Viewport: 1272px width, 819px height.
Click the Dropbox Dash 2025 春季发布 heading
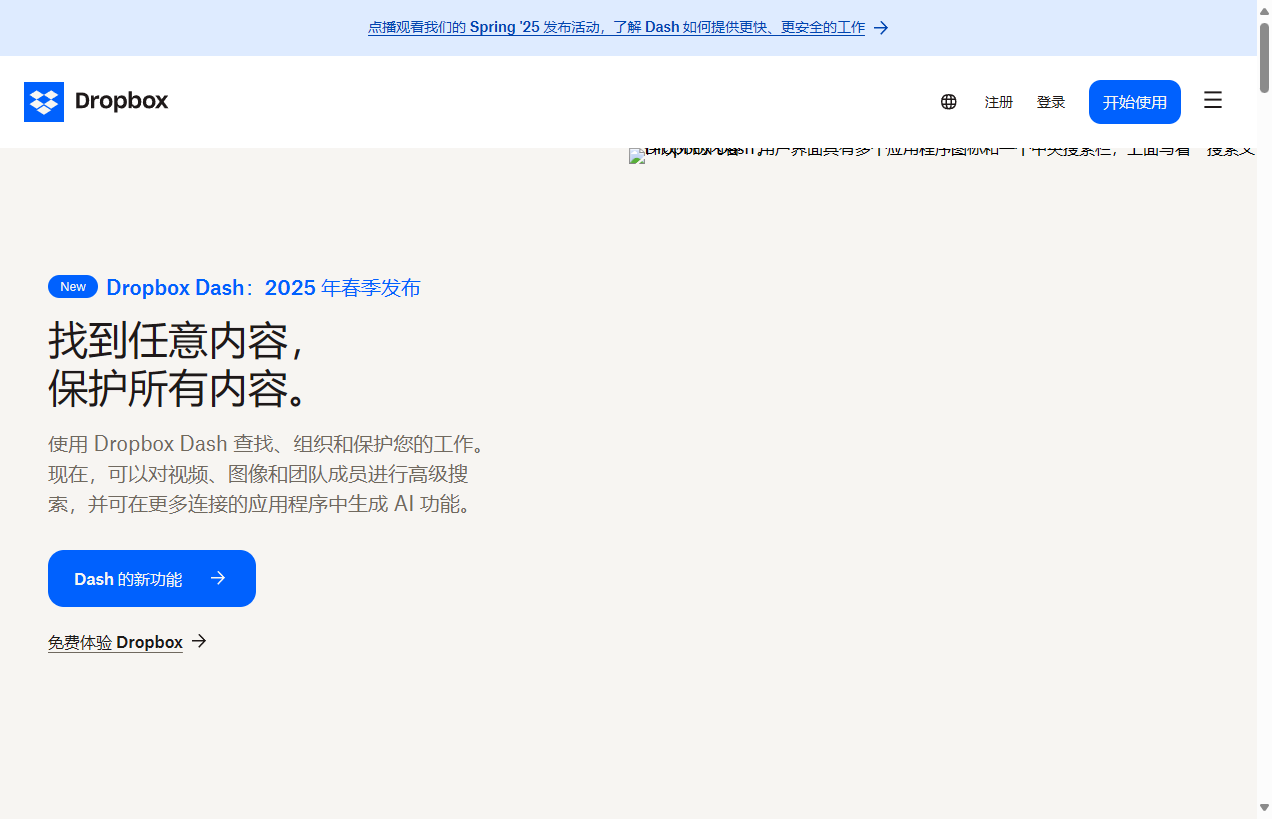point(263,288)
